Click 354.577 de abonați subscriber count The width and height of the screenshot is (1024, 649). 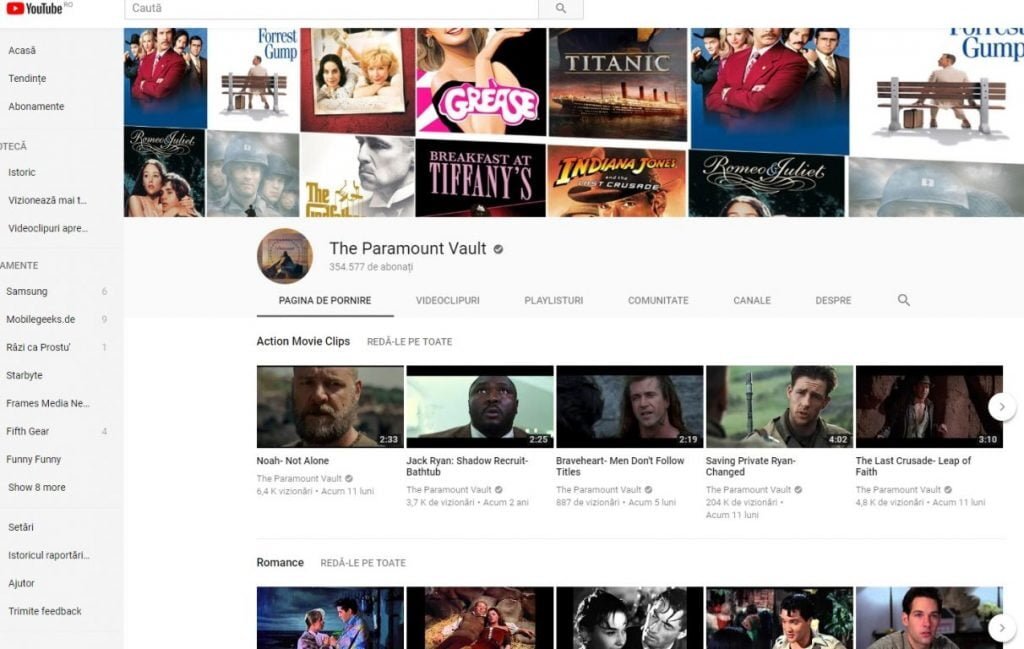click(371, 267)
